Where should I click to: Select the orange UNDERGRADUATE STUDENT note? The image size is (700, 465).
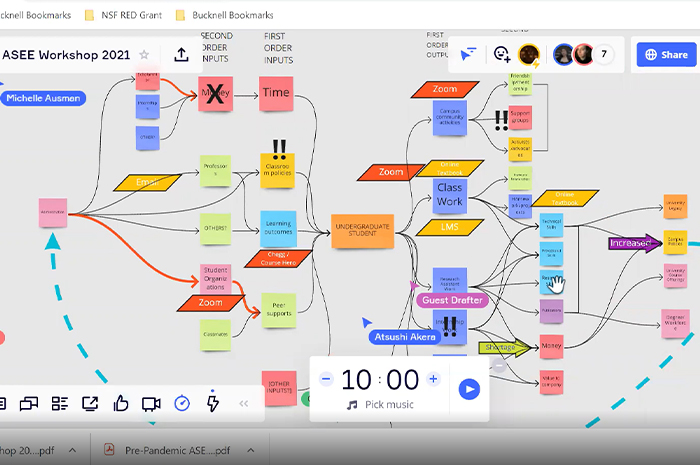tap(362, 231)
